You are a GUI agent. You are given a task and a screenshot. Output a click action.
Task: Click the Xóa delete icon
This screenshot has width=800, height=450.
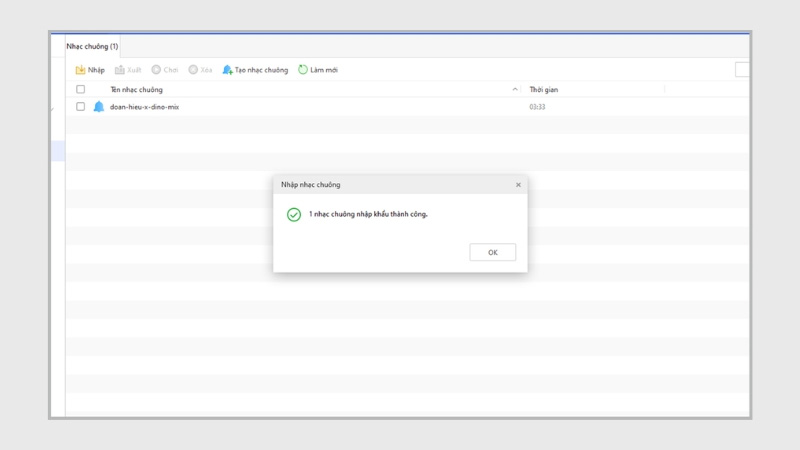coord(193,70)
